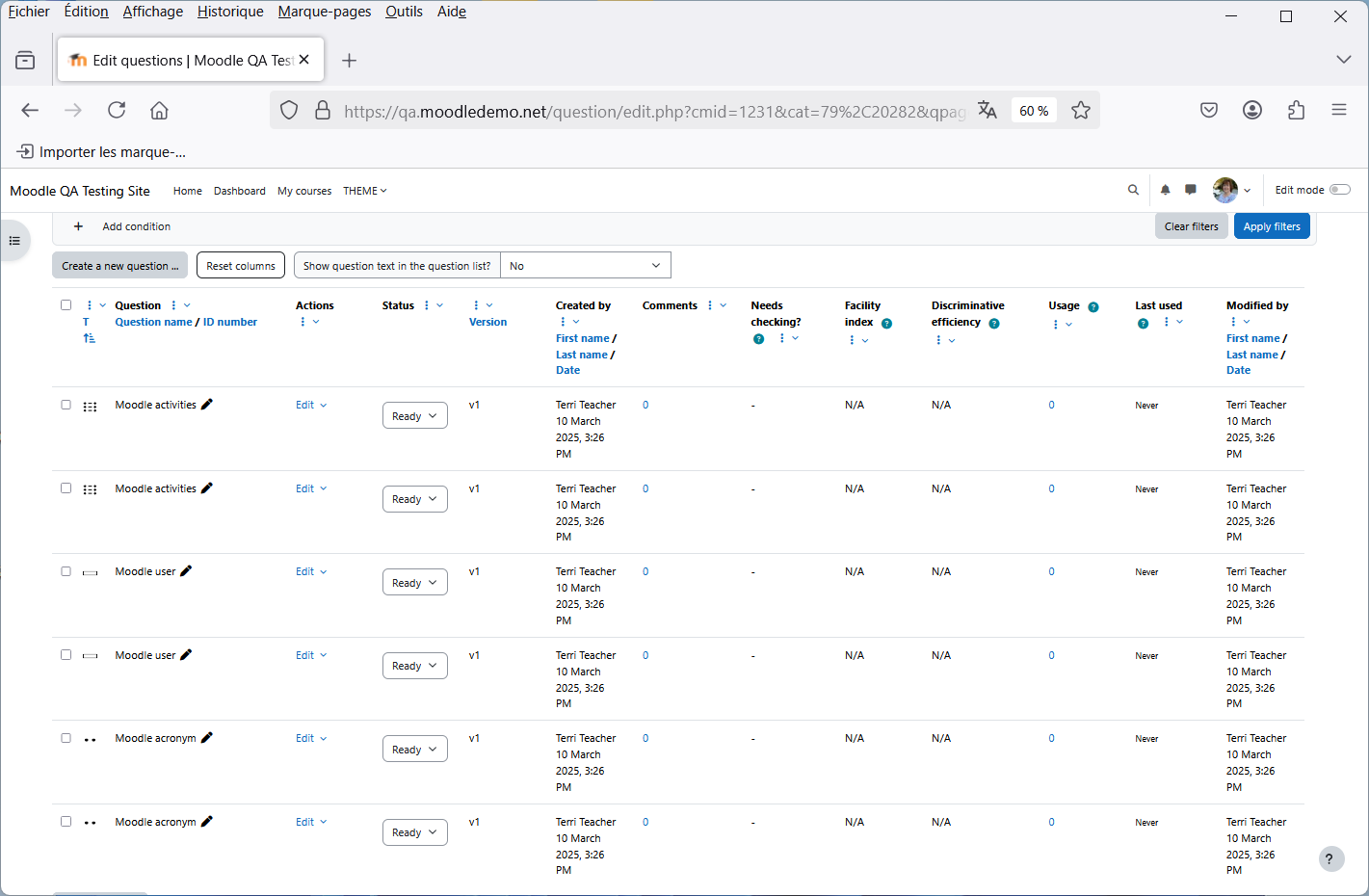
Task: Go to browser home page
Action: pos(159,110)
